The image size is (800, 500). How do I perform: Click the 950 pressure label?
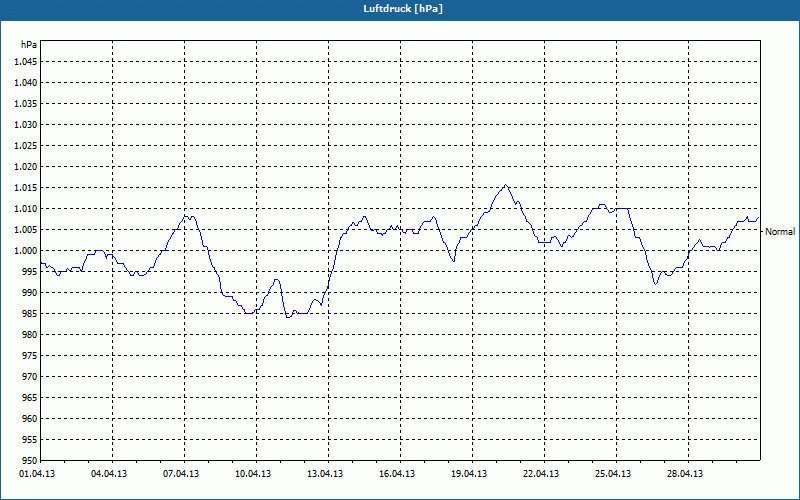(x=30, y=460)
